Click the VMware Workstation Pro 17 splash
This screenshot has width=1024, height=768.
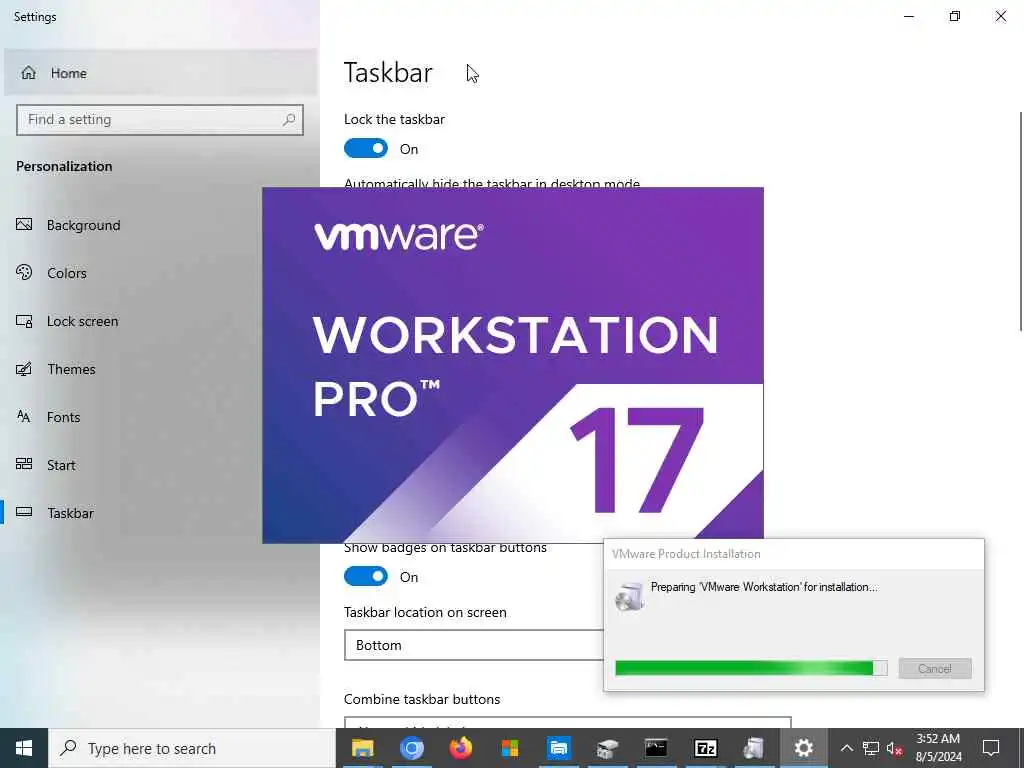tap(513, 365)
